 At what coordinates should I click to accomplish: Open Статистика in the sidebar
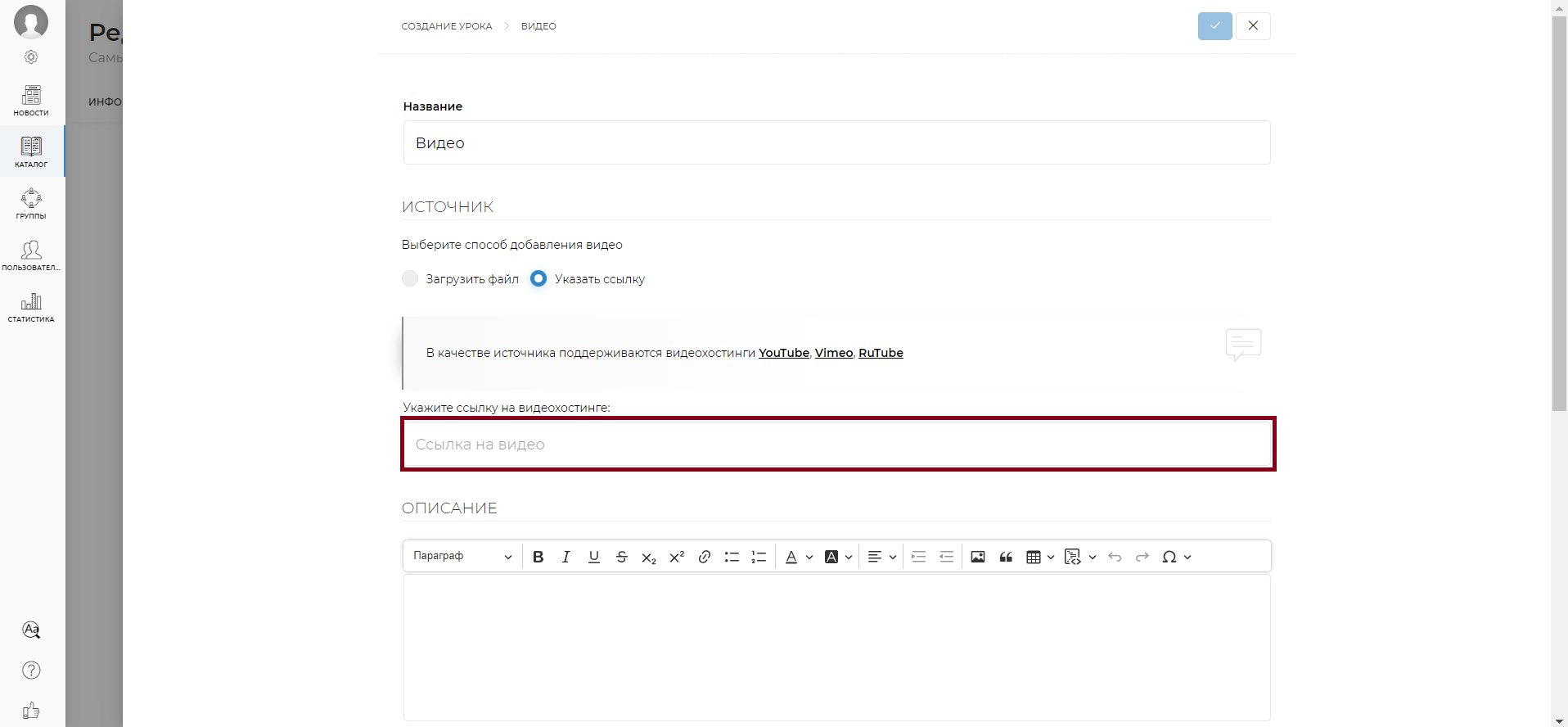[x=31, y=307]
